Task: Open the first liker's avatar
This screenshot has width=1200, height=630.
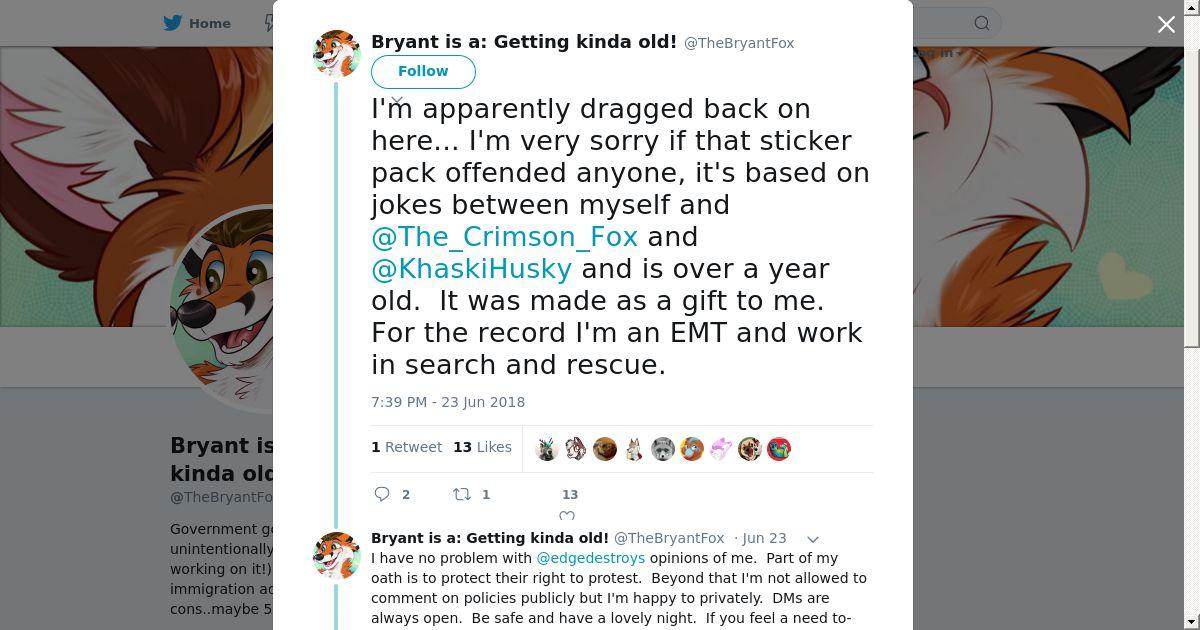Action: coord(546,449)
